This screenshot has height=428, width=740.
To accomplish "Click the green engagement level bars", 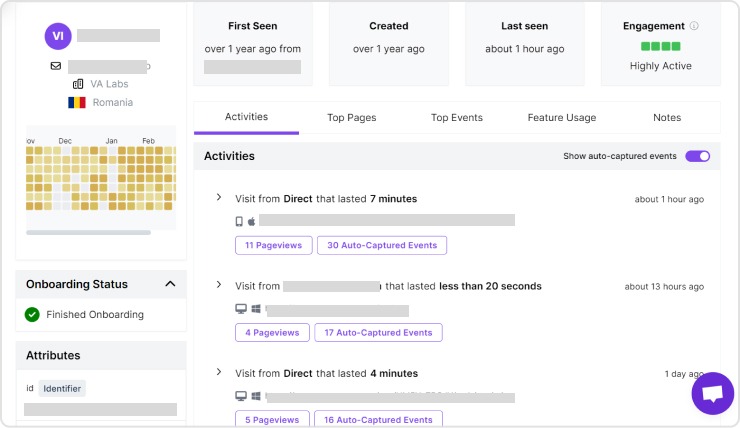I will (x=661, y=46).
